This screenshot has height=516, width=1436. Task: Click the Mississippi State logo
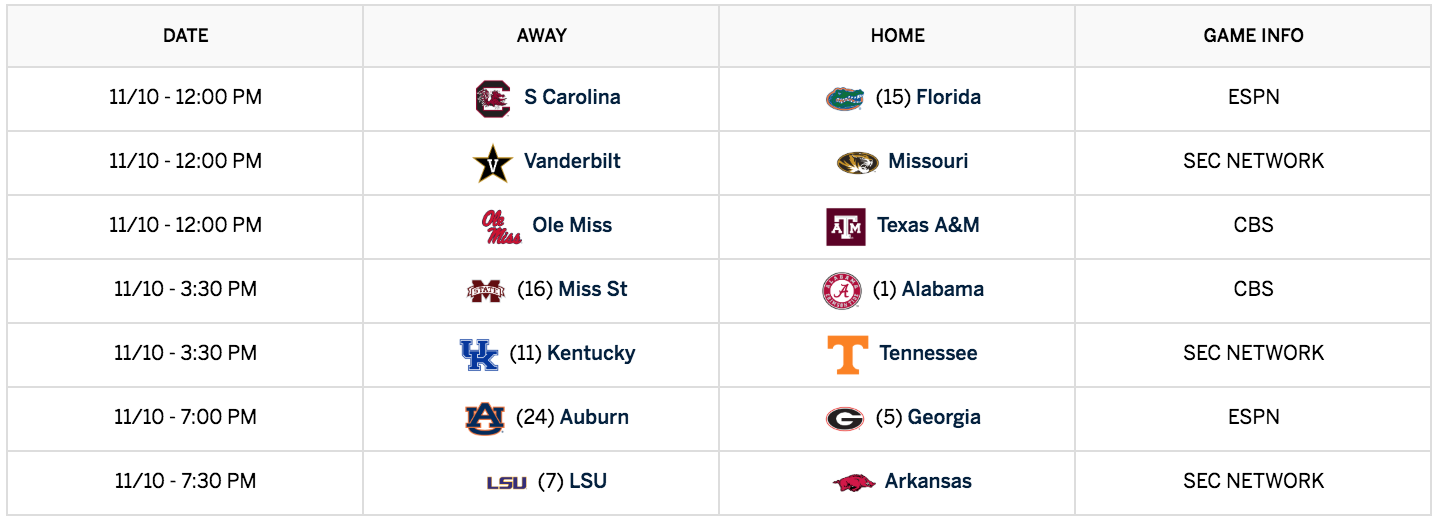[x=486, y=290]
